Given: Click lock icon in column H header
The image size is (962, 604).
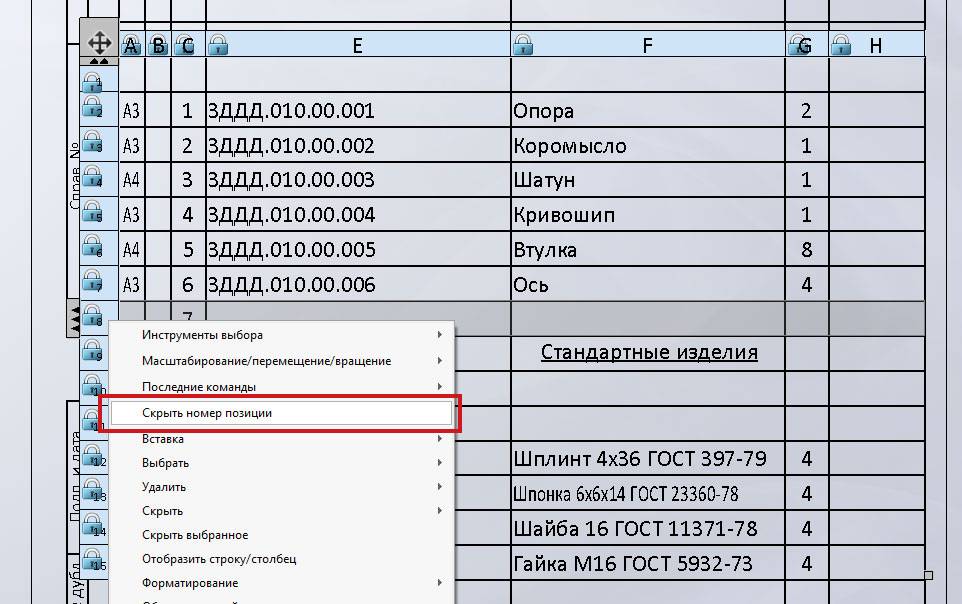Looking at the screenshot, I should pyautogui.click(x=843, y=45).
